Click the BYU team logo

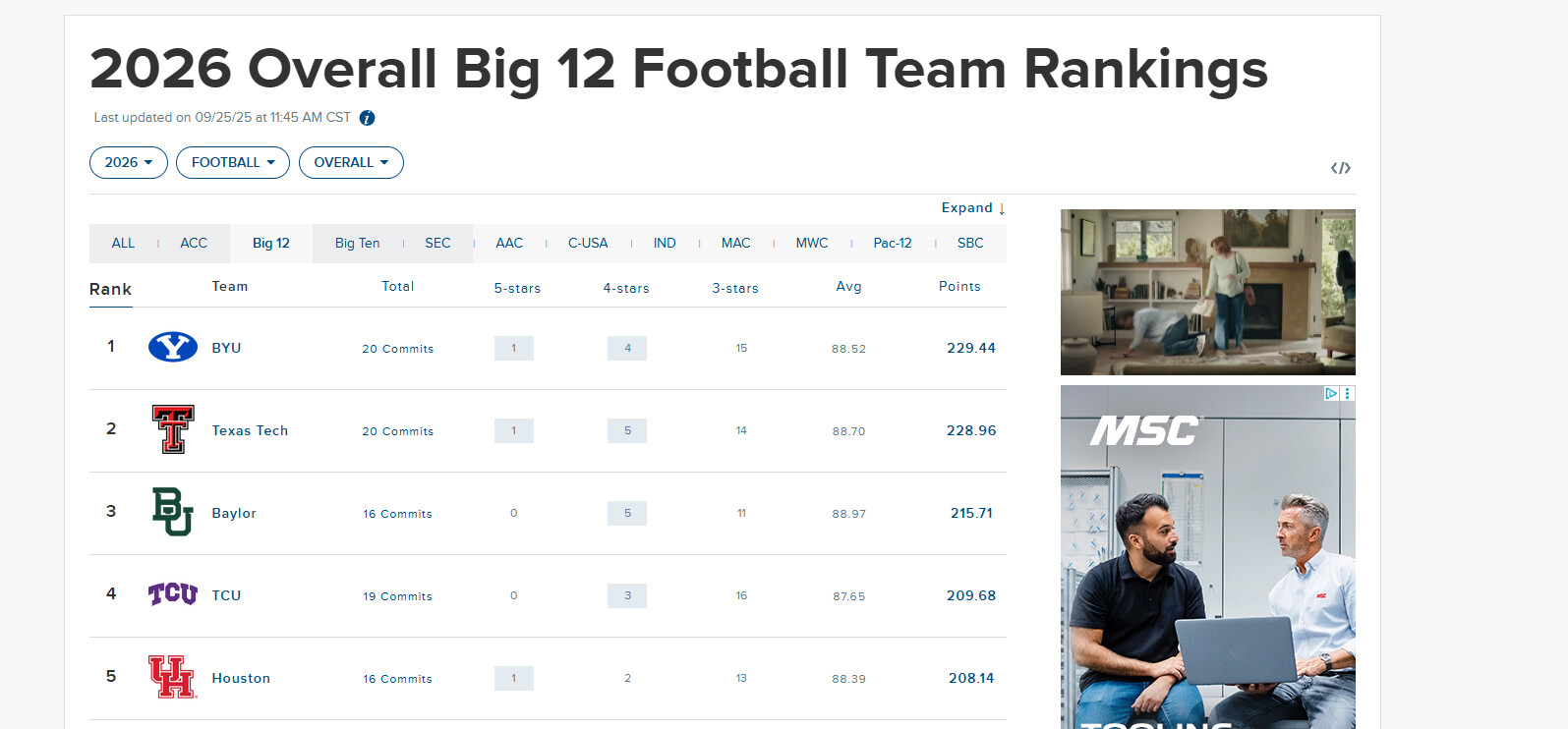[x=173, y=347]
